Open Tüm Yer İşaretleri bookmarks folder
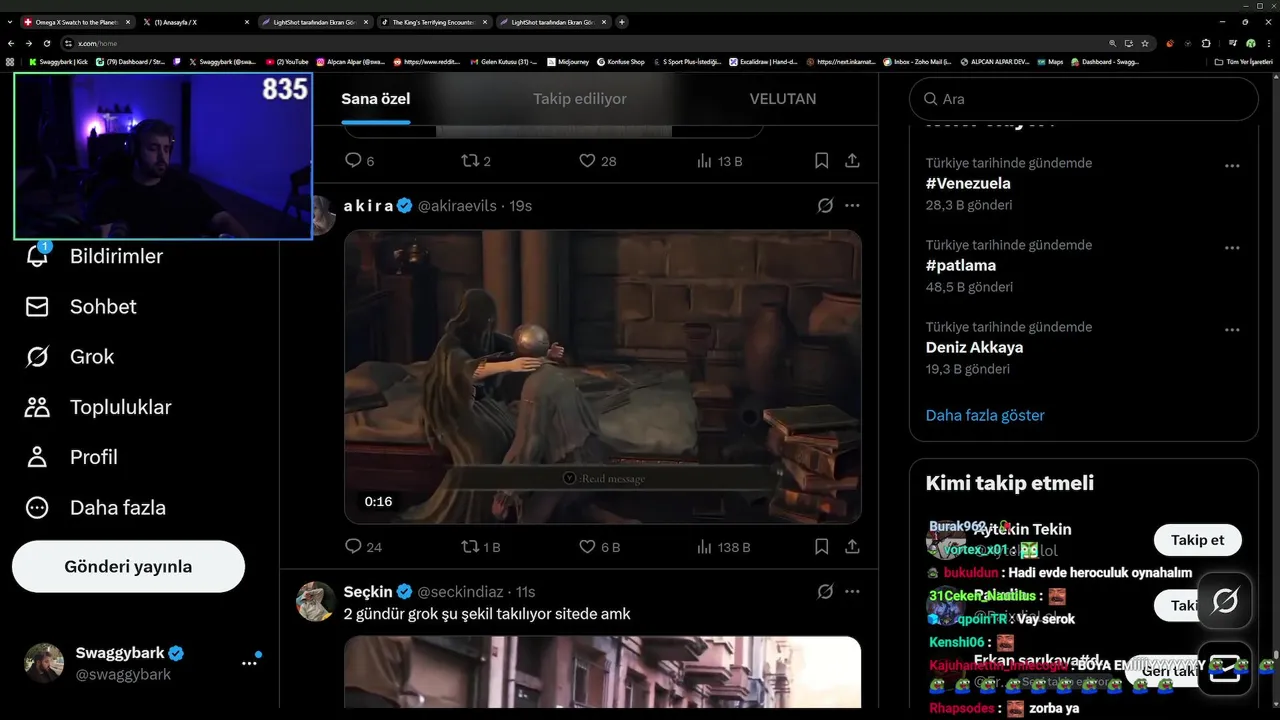 point(1243,62)
